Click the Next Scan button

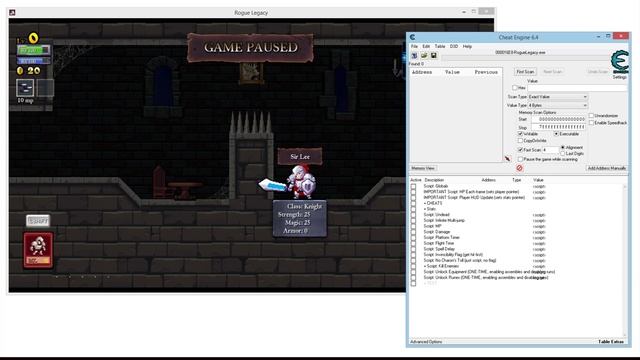click(553, 72)
